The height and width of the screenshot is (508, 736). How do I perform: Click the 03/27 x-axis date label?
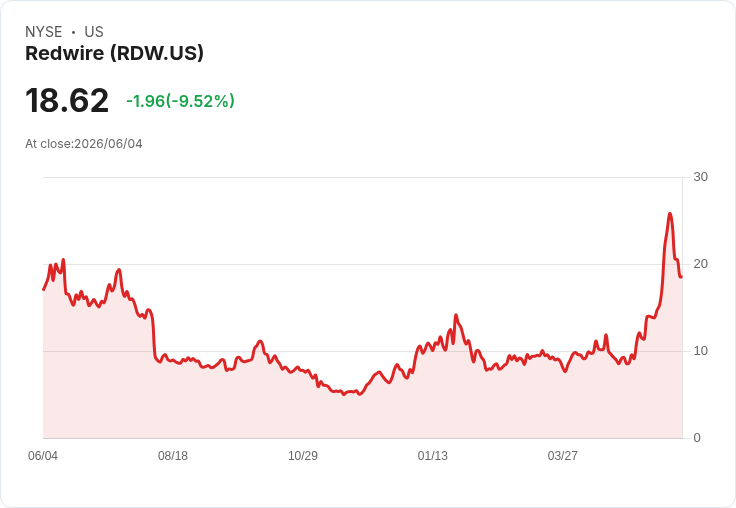[562, 455]
